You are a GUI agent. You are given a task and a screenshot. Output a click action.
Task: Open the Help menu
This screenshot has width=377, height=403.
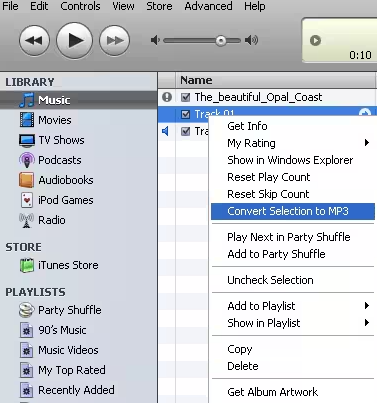tap(255, 6)
